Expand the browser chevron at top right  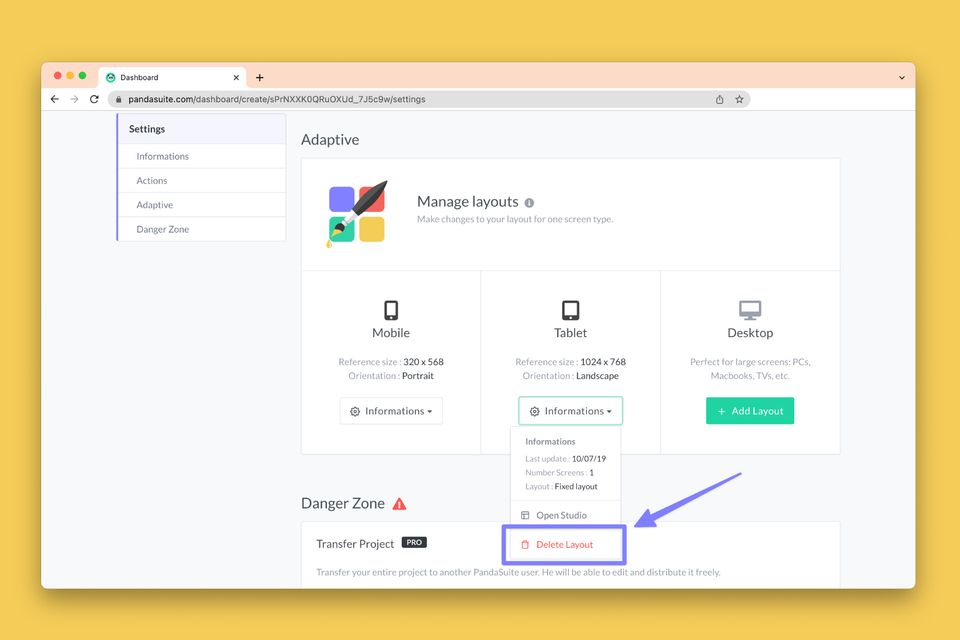901,77
